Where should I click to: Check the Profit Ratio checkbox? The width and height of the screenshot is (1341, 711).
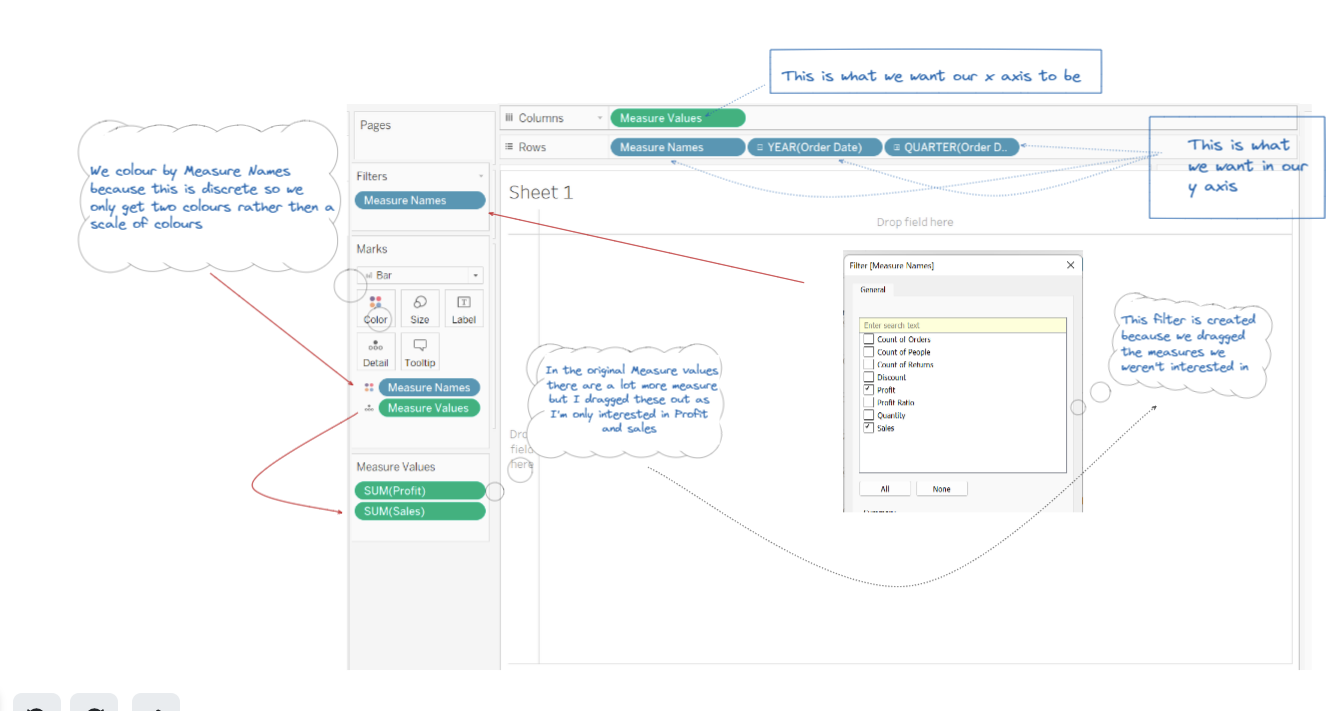tap(868, 403)
